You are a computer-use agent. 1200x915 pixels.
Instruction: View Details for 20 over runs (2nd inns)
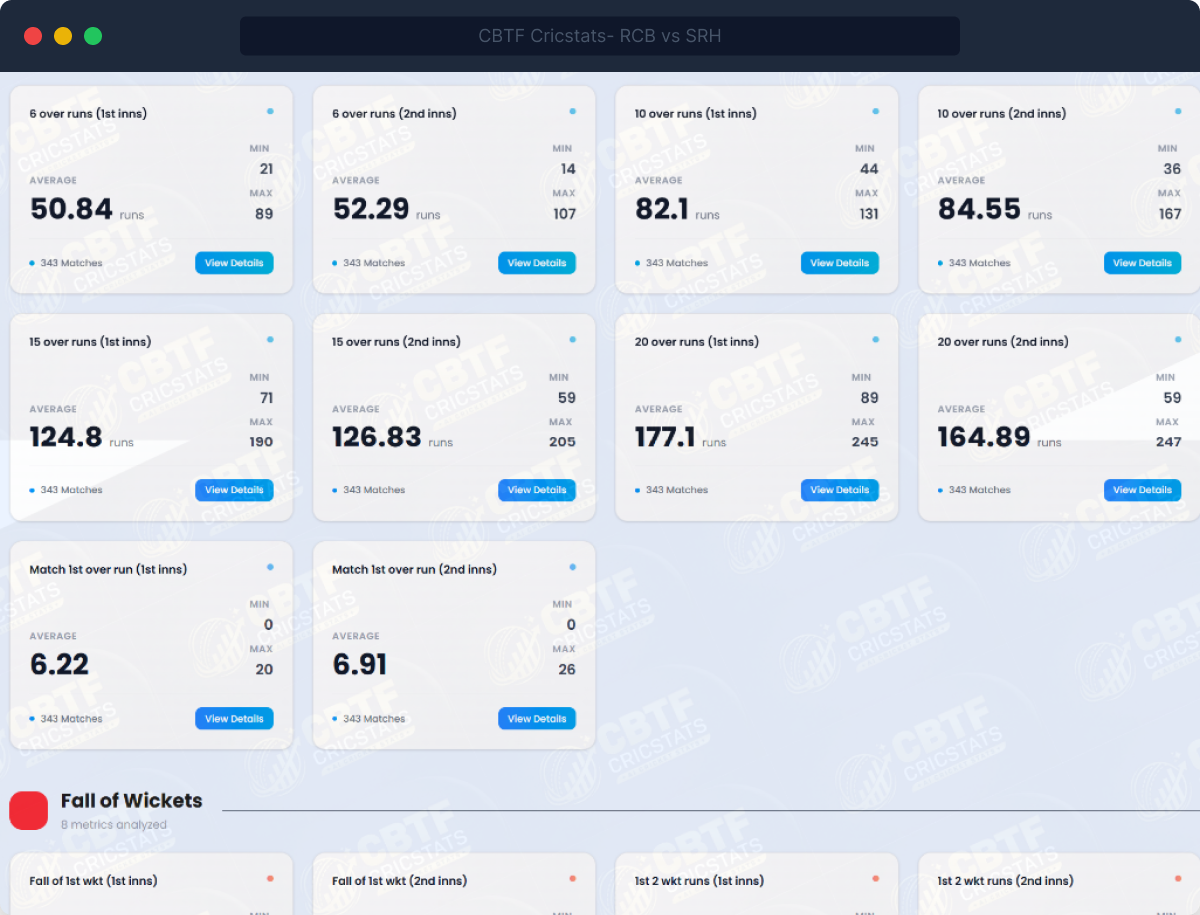click(1142, 490)
